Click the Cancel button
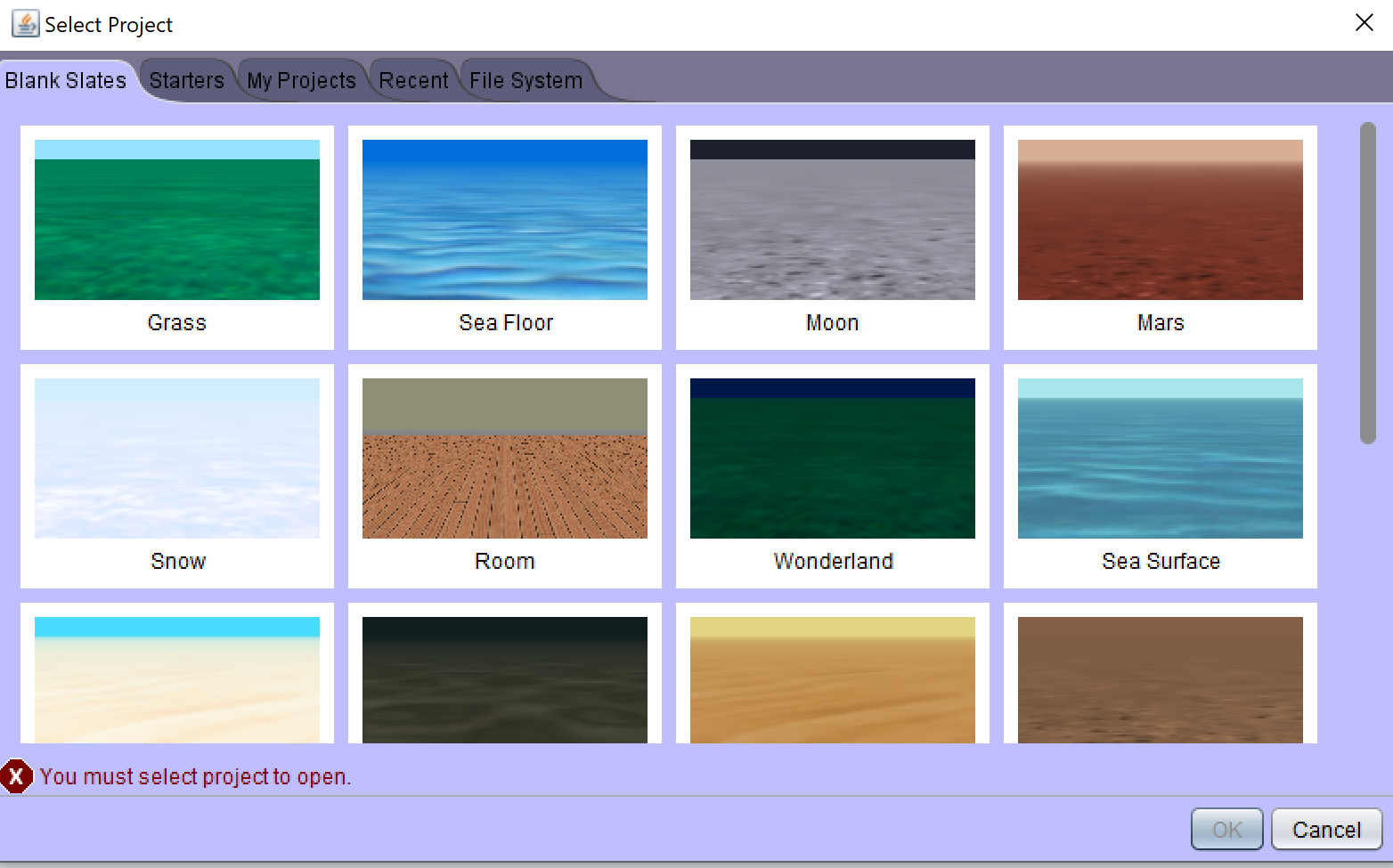Image resolution: width=1393 pixels, height=868 pixels. coord(1326,830)
